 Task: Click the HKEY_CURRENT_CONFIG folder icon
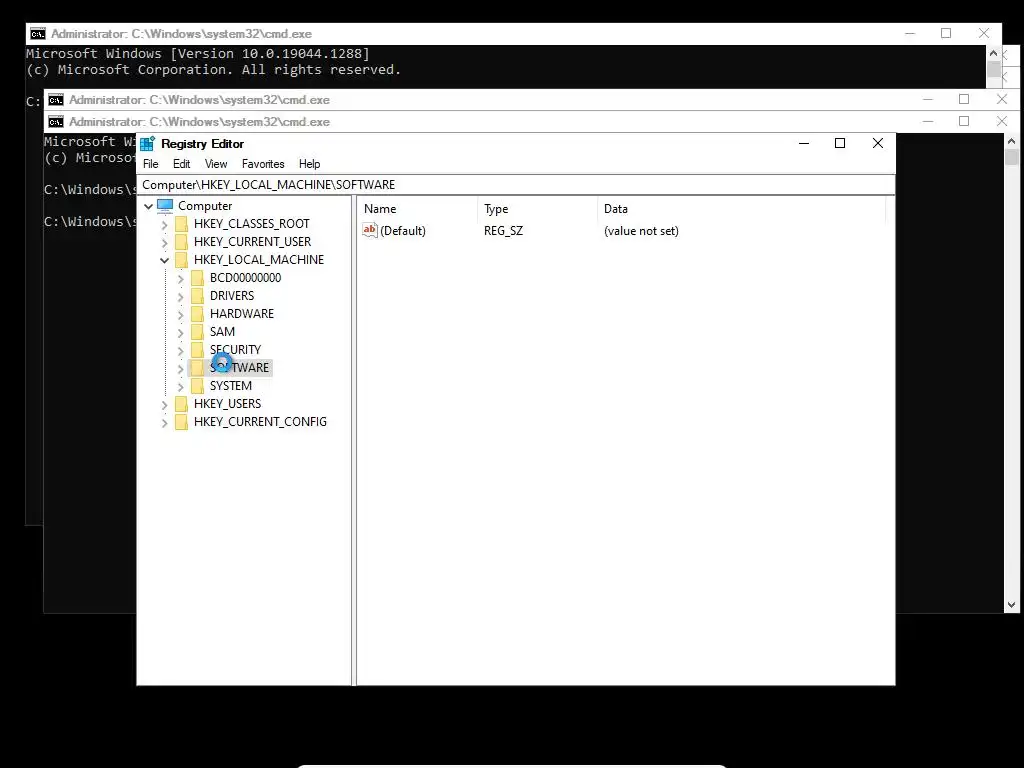[x=182, y=422]
